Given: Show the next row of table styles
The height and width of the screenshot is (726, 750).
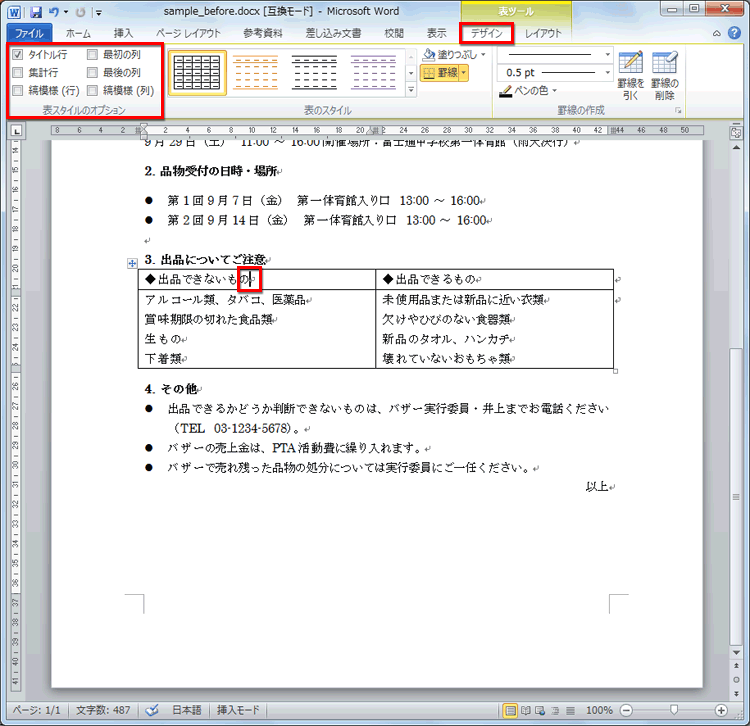Looking at the screenshot, I should [x=411, y=73].
